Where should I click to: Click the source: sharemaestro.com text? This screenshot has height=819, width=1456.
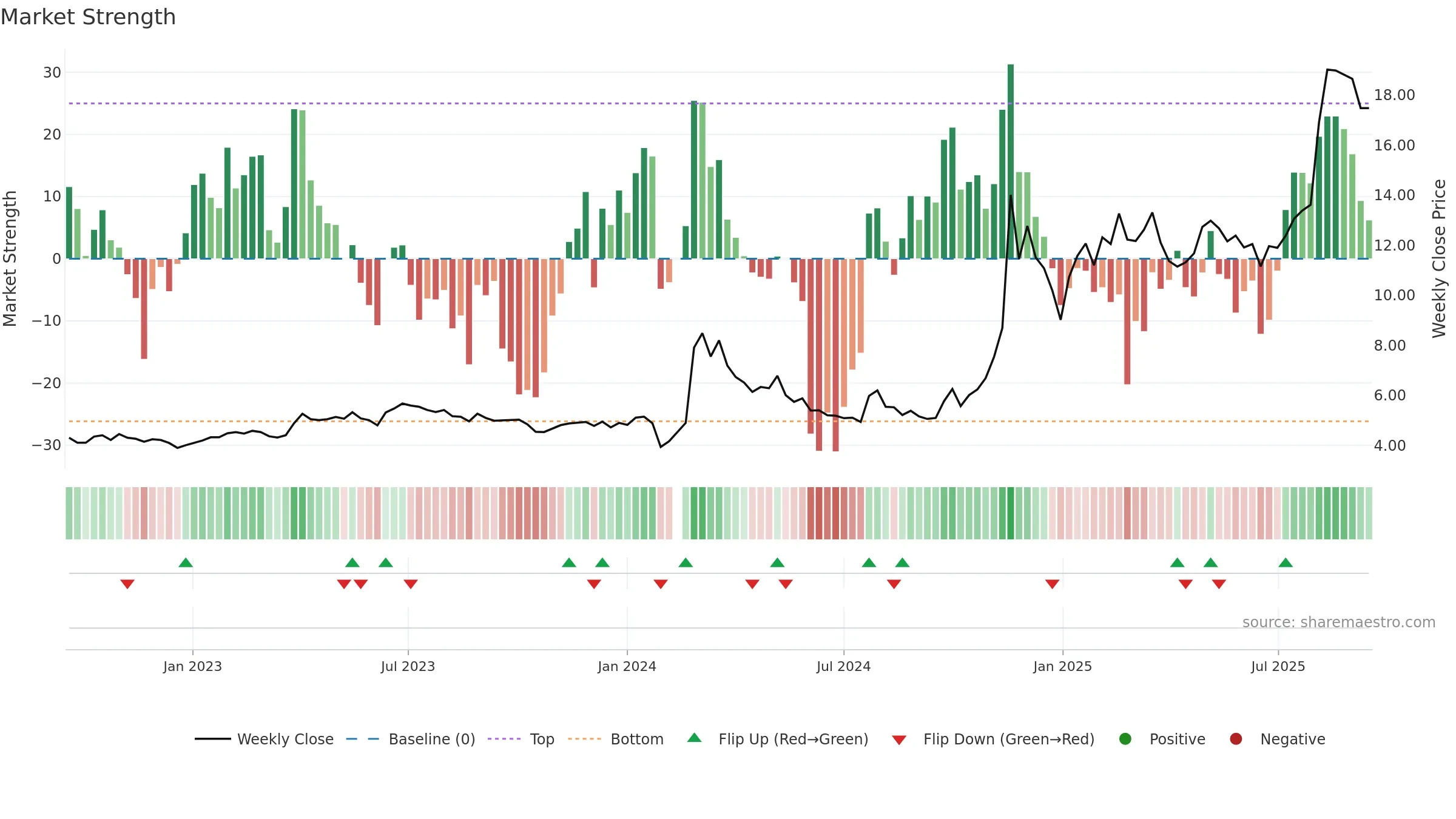(1339, 622)
